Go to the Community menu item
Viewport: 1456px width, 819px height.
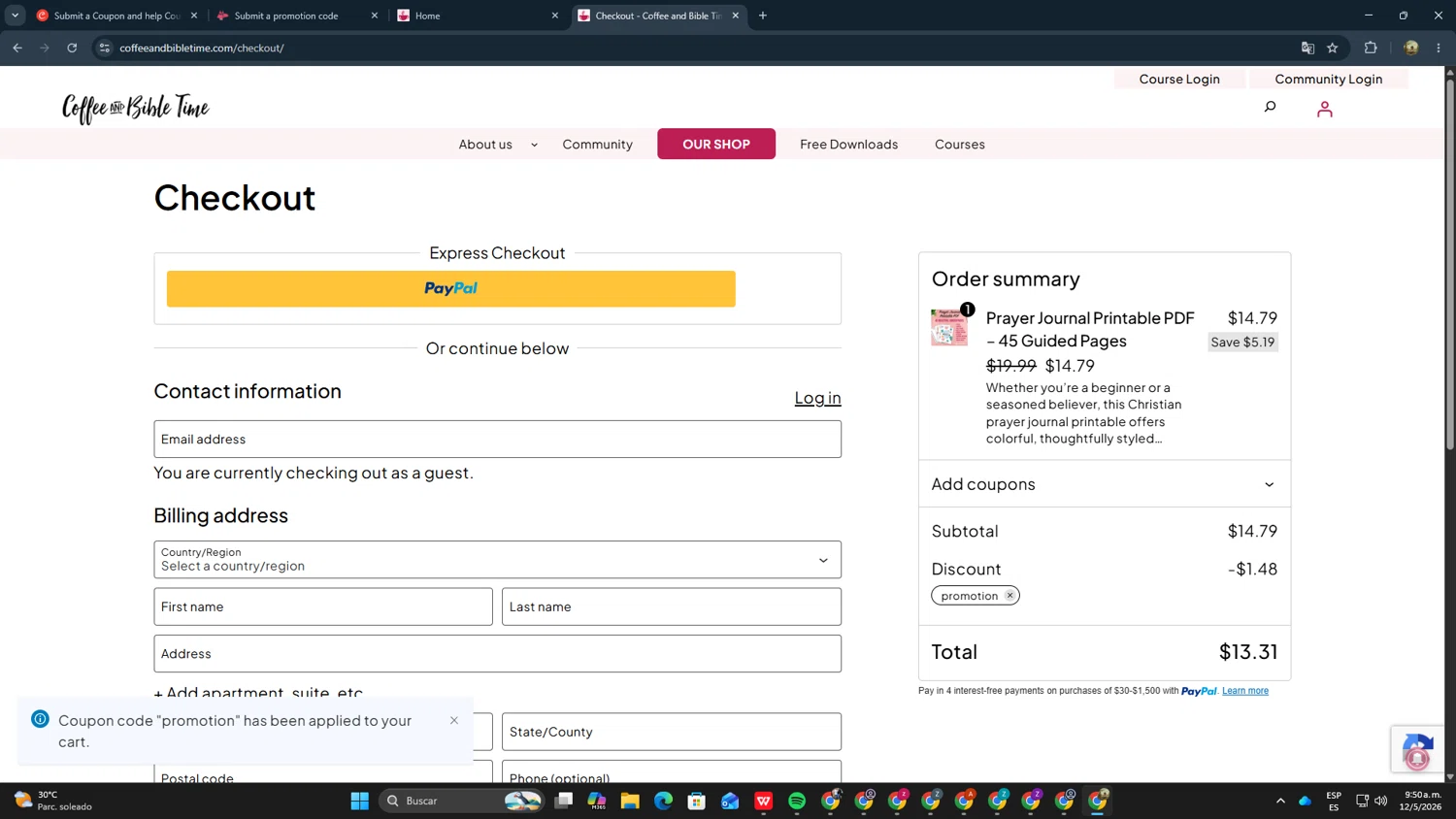(597, 145)
